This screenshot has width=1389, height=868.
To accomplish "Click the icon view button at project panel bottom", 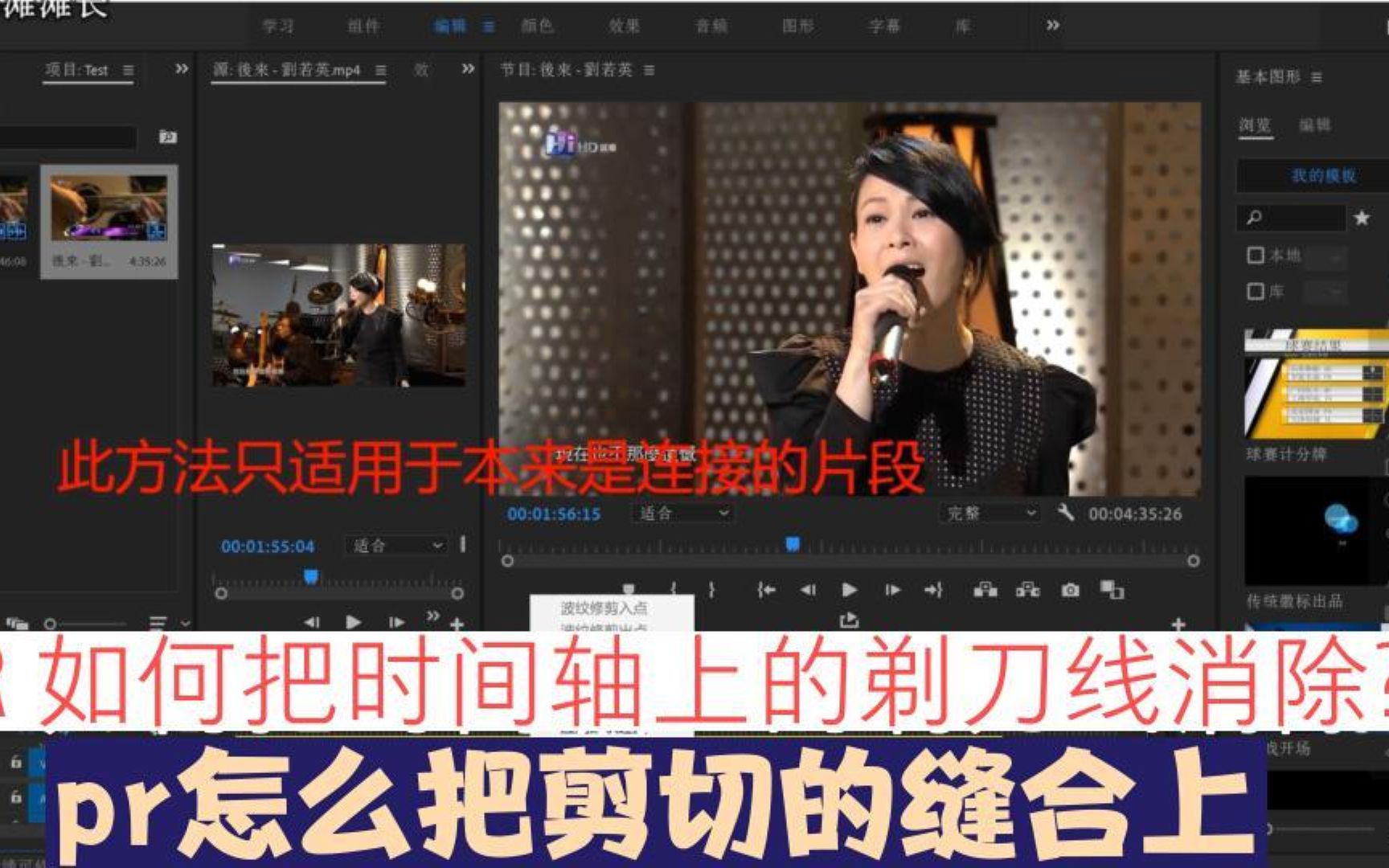I will click(17, 624).
